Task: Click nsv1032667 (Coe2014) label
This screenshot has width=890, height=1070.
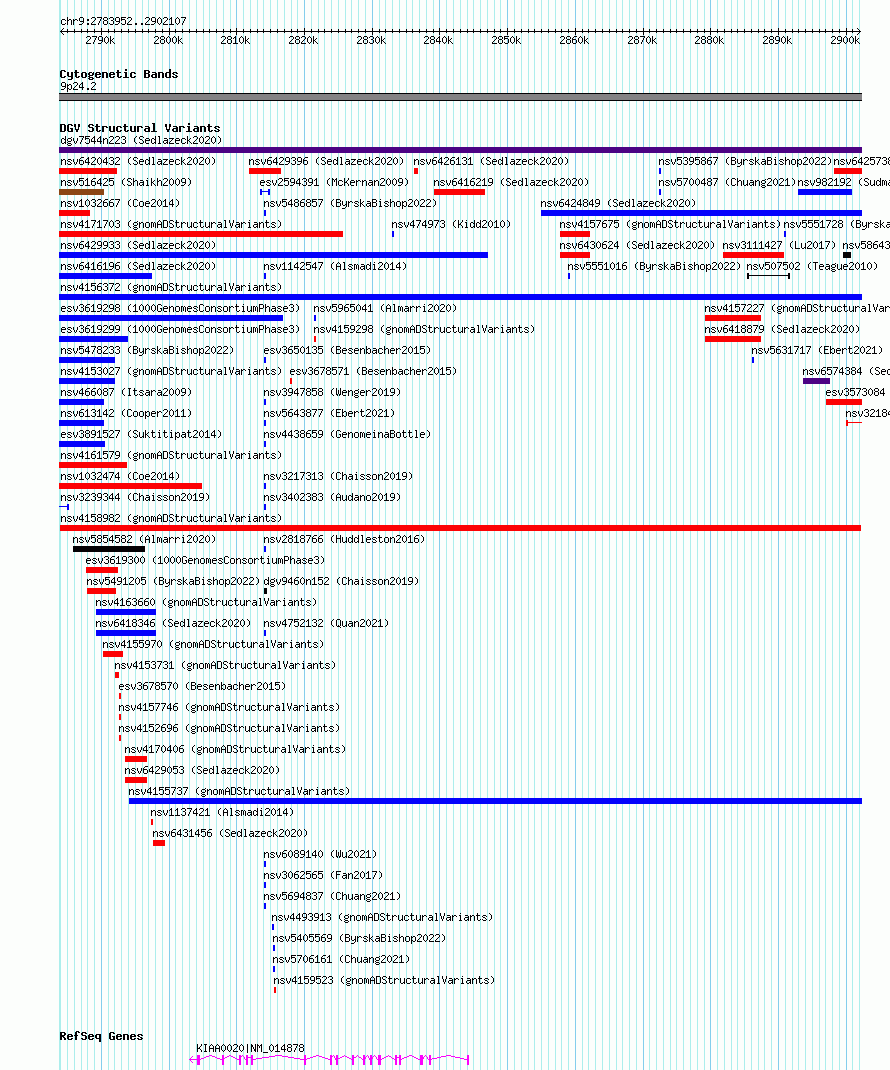Action: (120, 203)
